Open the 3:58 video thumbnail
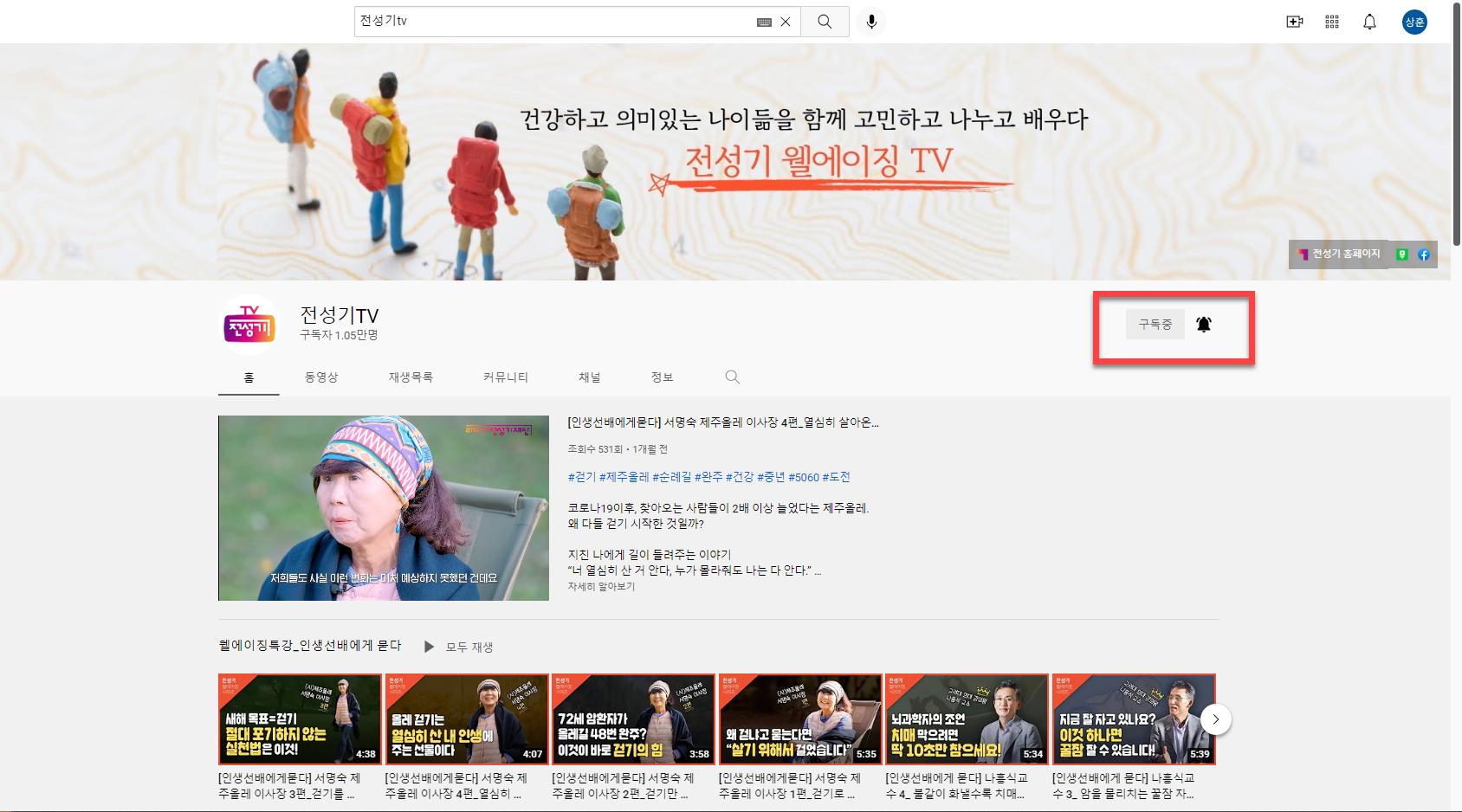The image size is (1462, 812). 634,719
